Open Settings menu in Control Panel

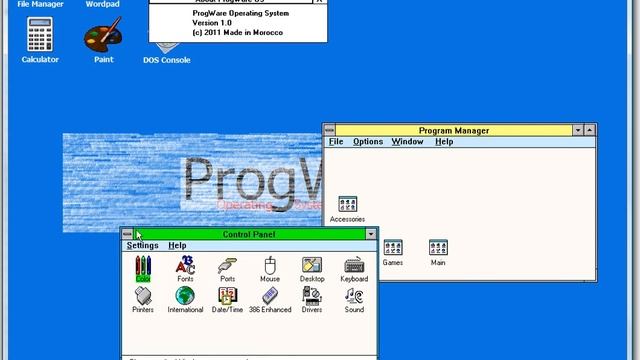[x=142, y=245]
